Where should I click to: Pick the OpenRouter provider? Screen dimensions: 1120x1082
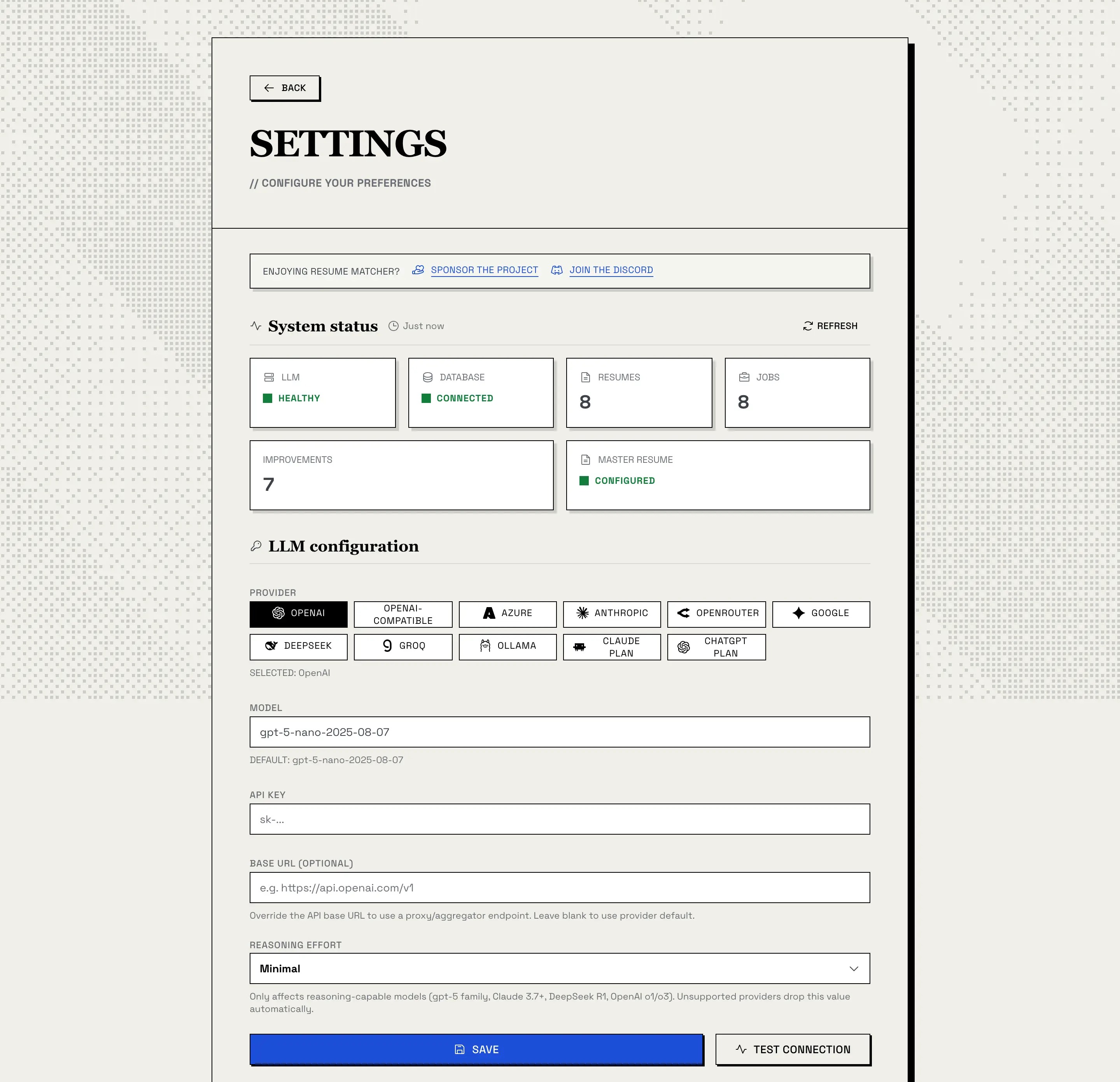point(717,614)
